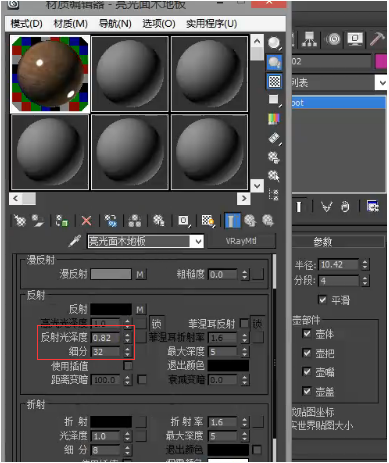Open the 材质(M) menu
Screen dimensions: 389x463
[x=71, y=24]
